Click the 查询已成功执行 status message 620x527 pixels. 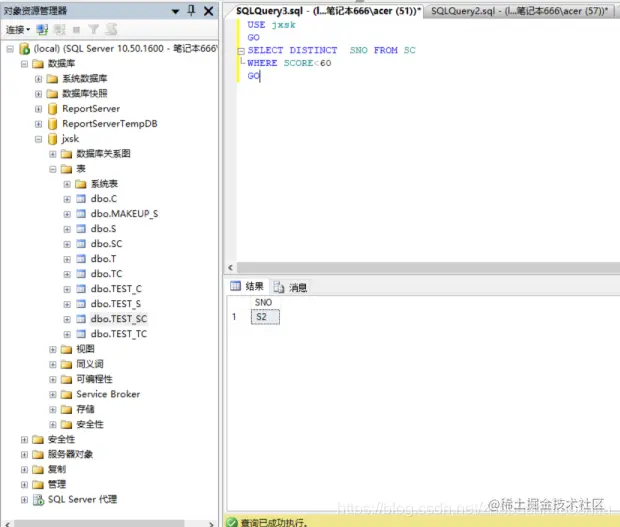(274, 523)
